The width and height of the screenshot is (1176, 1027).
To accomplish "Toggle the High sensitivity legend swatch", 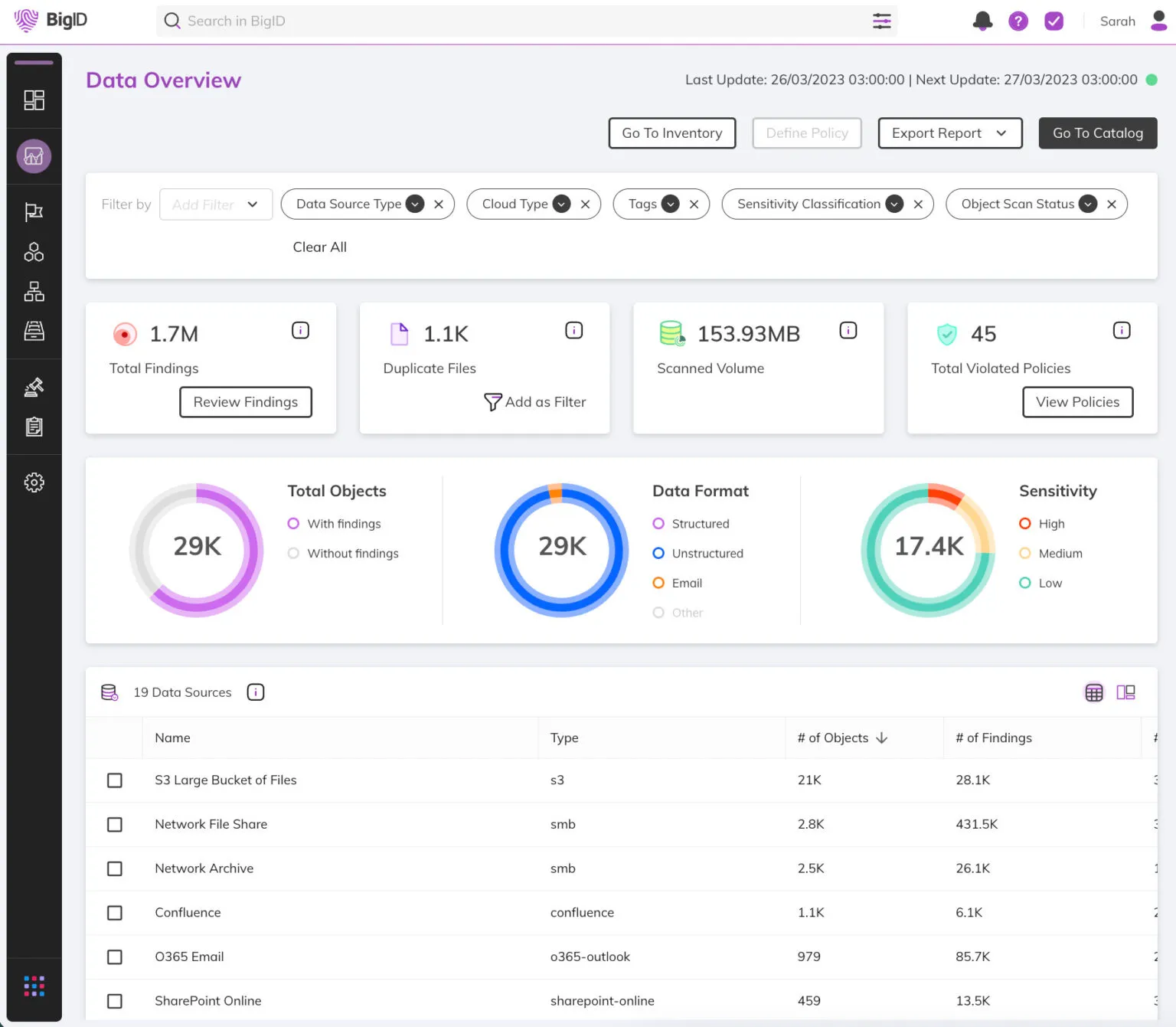I will (x=1025, y=524).
